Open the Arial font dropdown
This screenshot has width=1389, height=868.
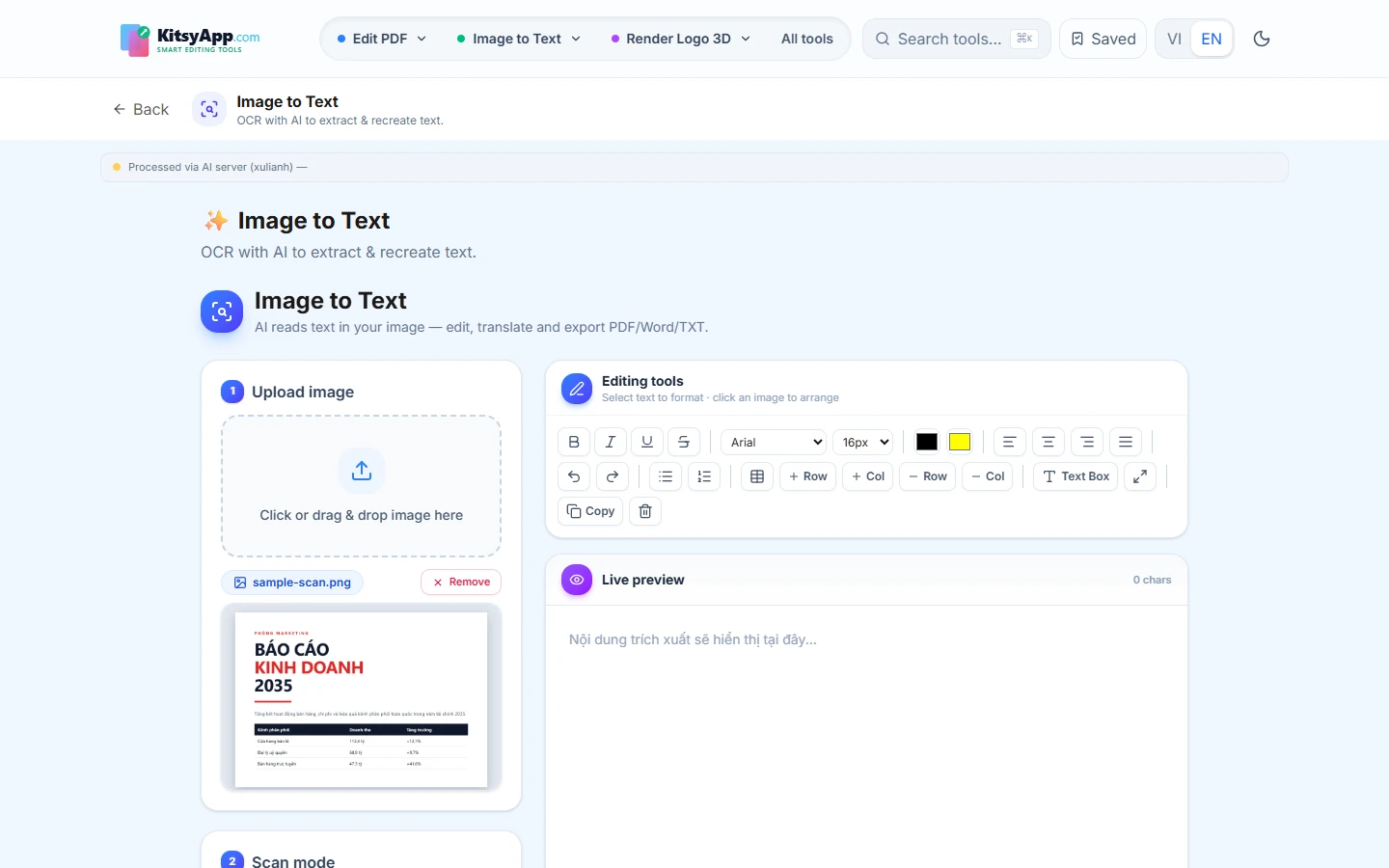point(774,442)
